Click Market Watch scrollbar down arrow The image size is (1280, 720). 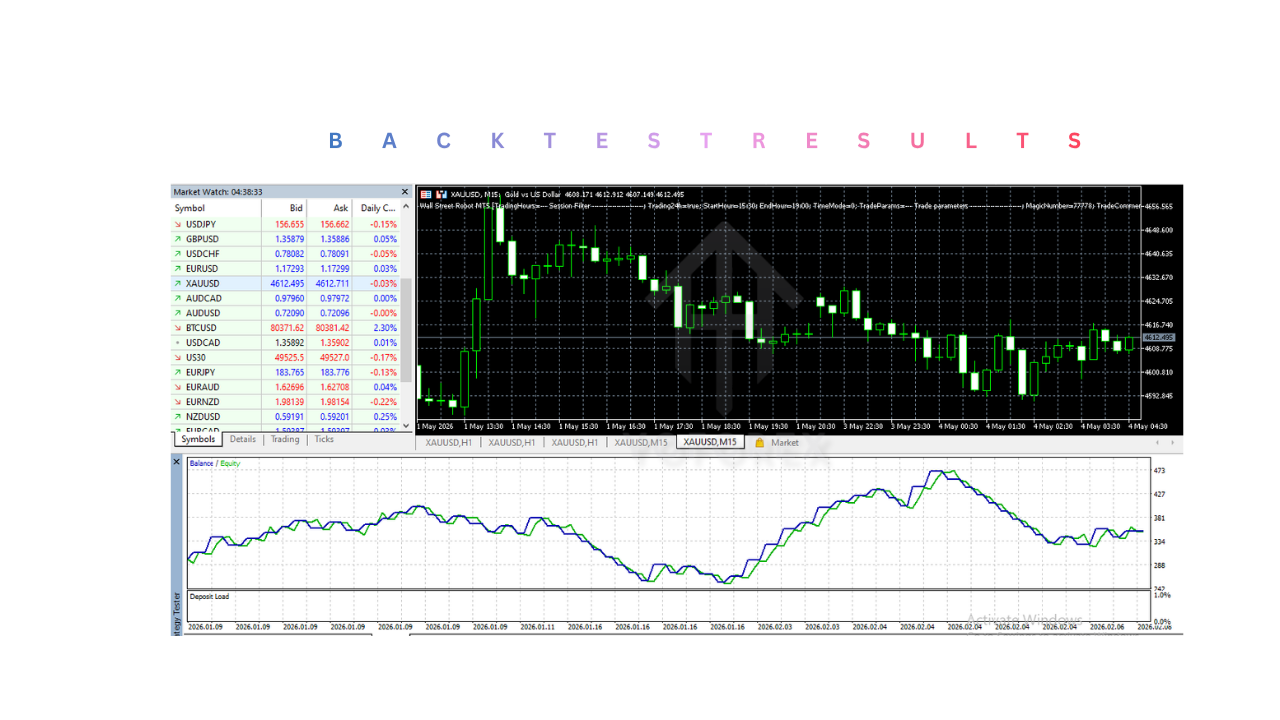tap(406, 425)
